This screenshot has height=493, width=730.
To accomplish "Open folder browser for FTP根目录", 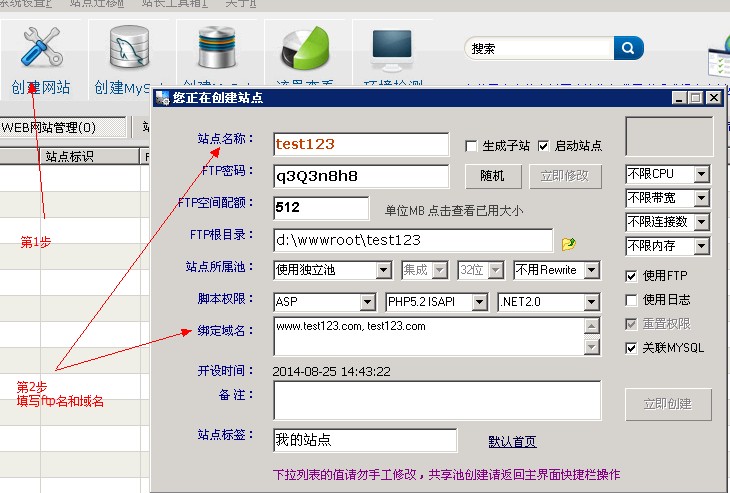I will point(569,242).
